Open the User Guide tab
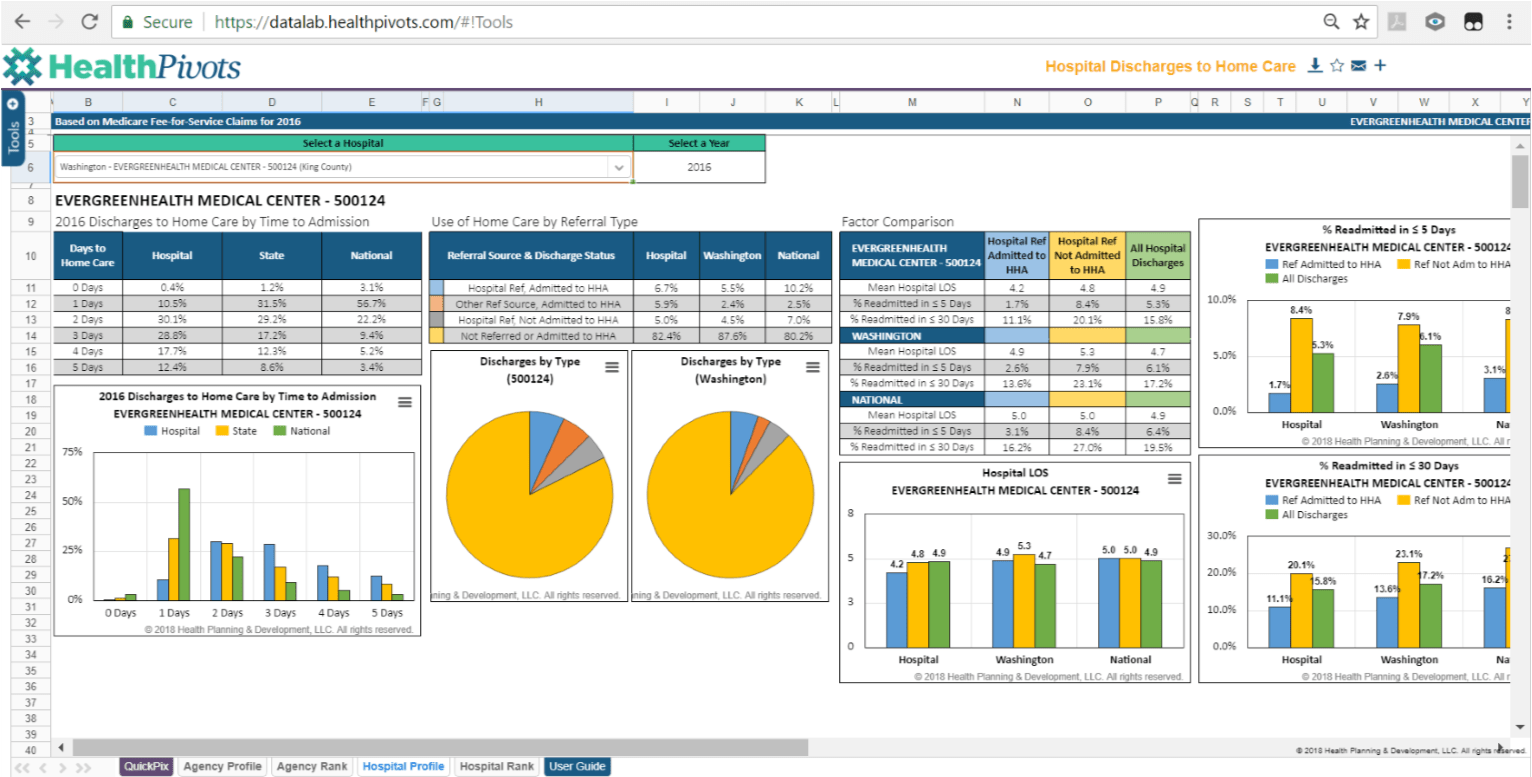The height and width of the screenshot is (777, 1532). 577,766
